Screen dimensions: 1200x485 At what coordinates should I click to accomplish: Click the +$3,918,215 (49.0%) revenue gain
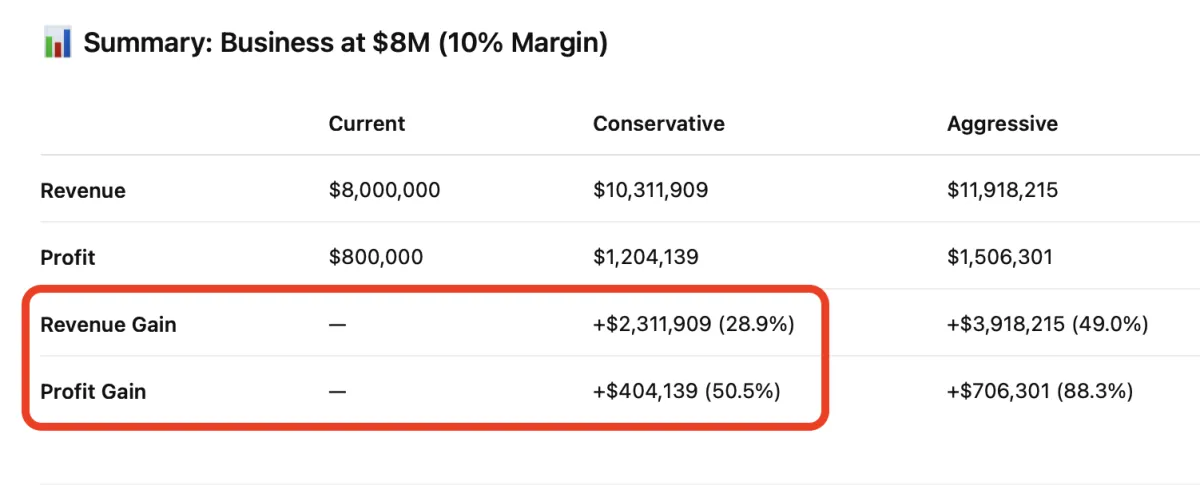pyautogui.click(x=1047, y=324)
